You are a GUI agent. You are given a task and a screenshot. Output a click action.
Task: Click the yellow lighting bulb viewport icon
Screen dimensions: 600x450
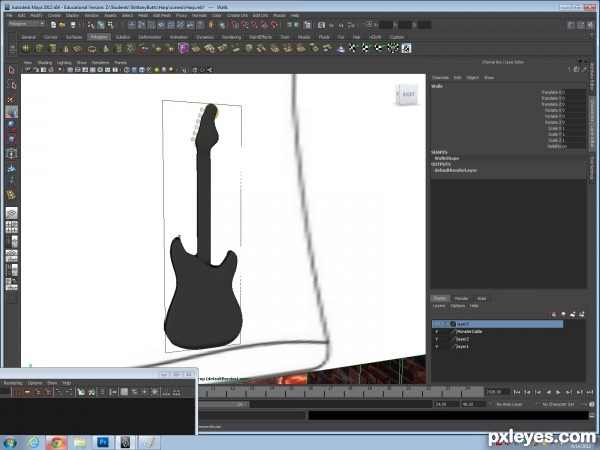157,70
